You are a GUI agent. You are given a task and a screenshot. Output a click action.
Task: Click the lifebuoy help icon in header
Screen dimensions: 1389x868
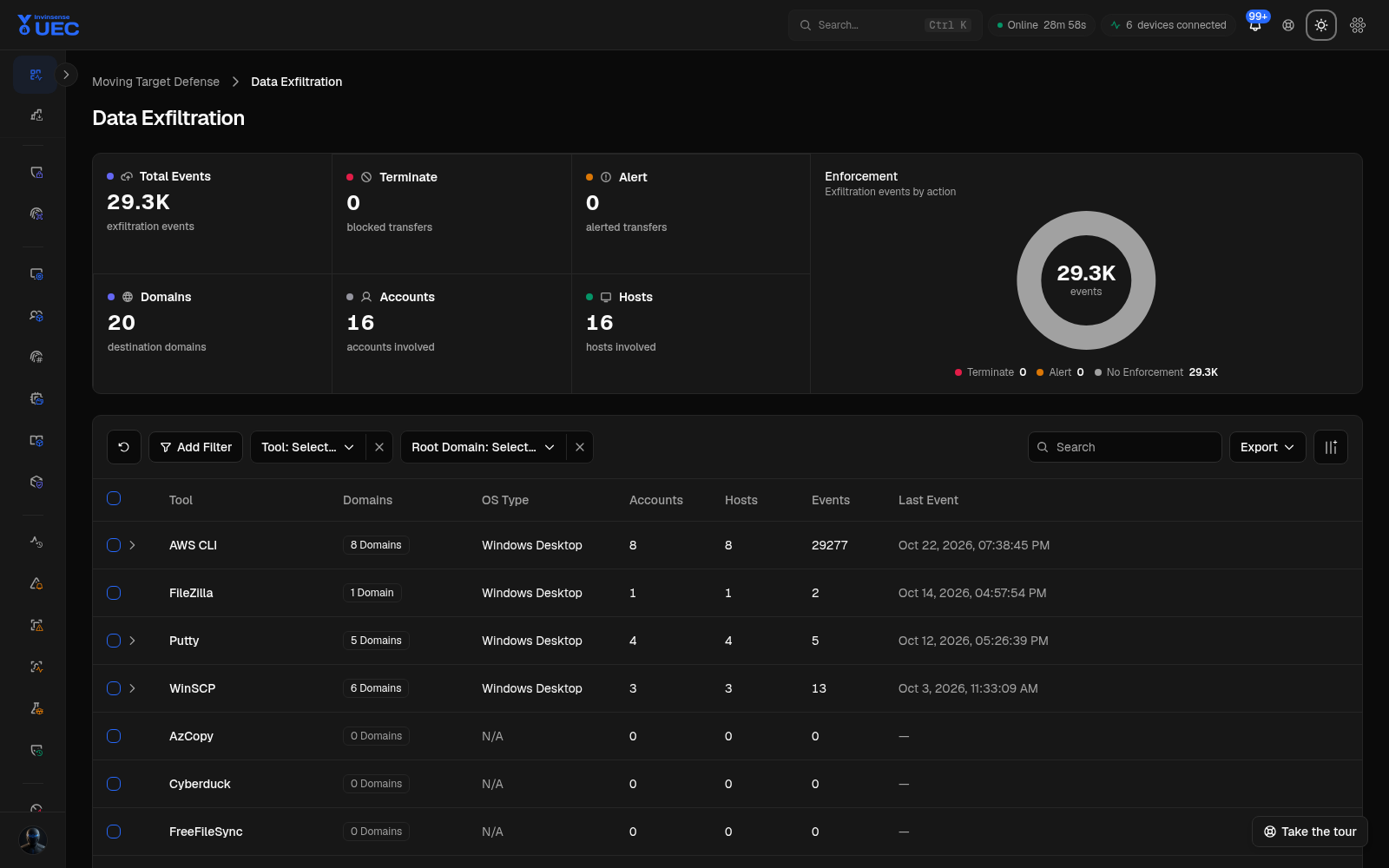(x=1288, y=25)
